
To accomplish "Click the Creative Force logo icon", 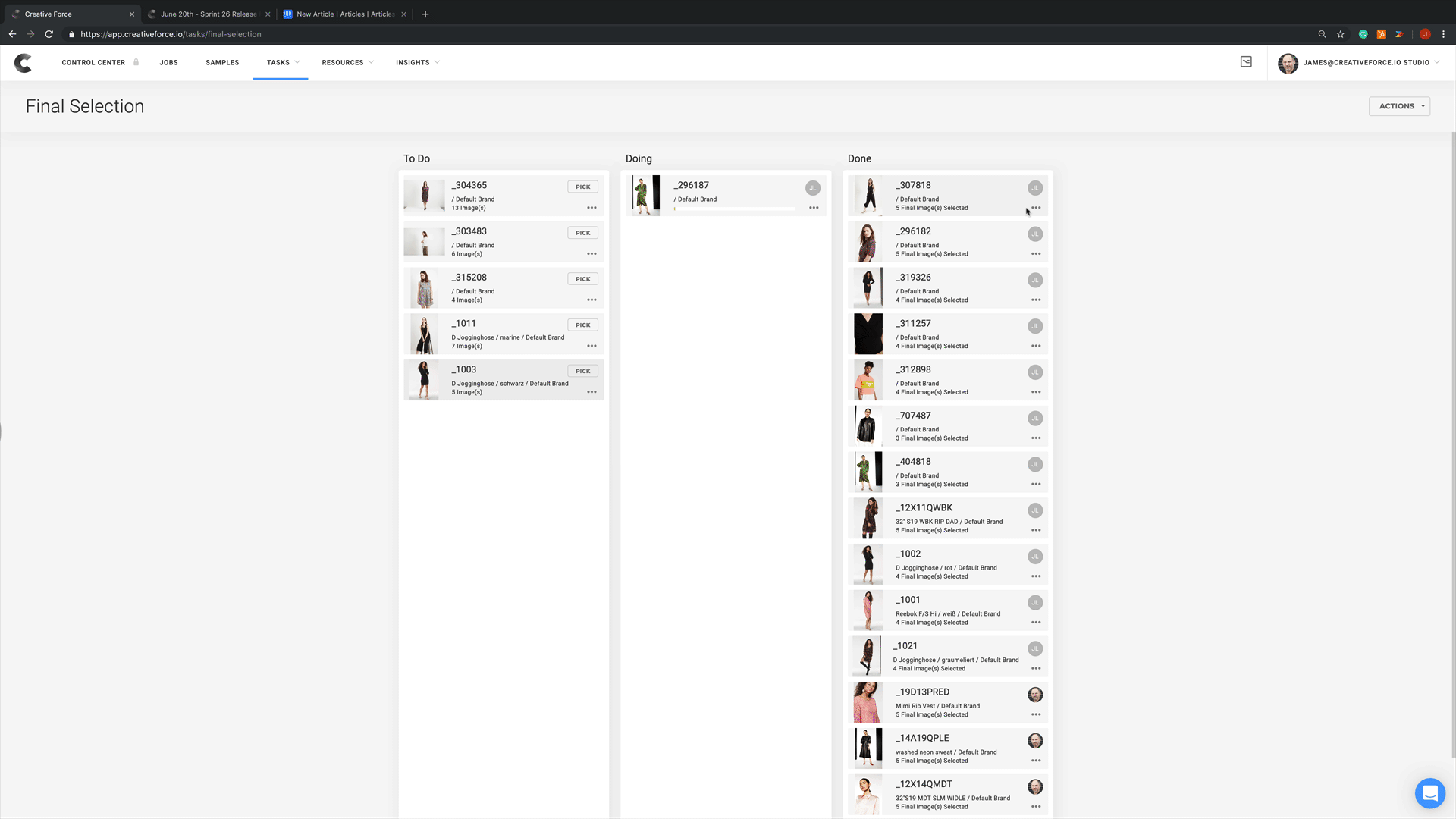I will (x=24, y=63).
